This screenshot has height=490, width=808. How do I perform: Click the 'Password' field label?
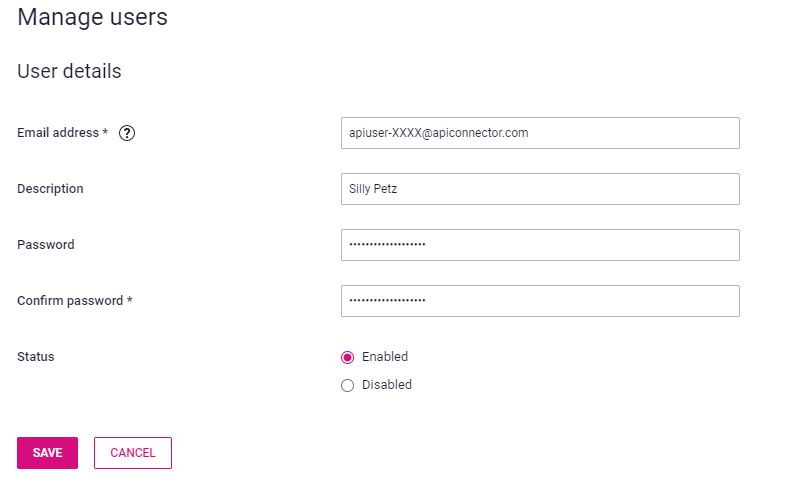point(45,245)
